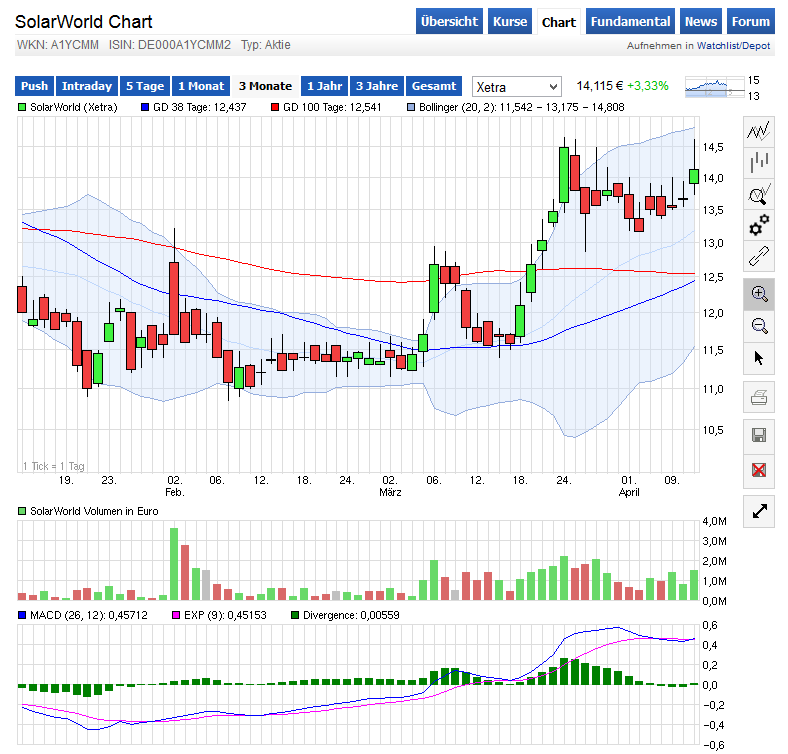Activate the zoom out magnifier tool
Viewport: 788px width, 754px height.
(x=758, y=326)
